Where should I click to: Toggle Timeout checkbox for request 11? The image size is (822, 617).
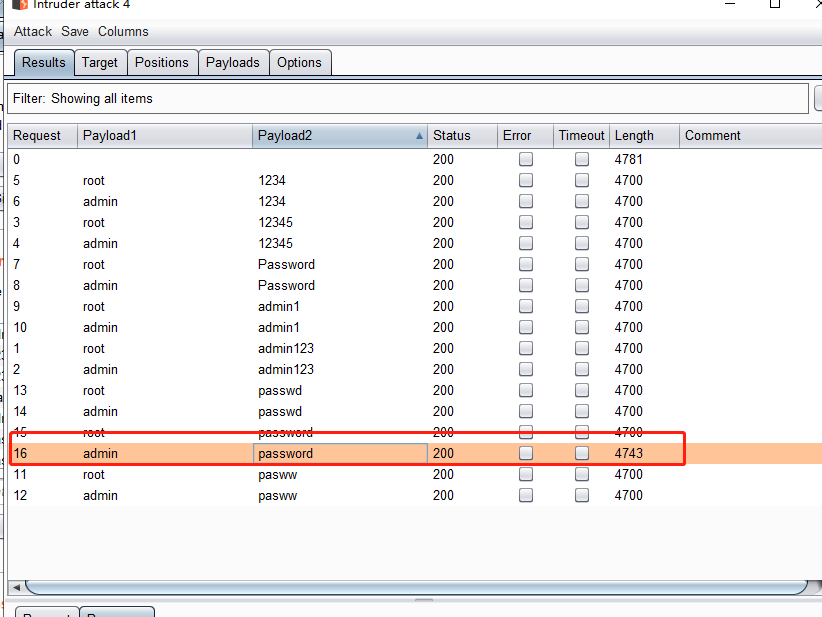pyautogui.click(x=582, y=474)
